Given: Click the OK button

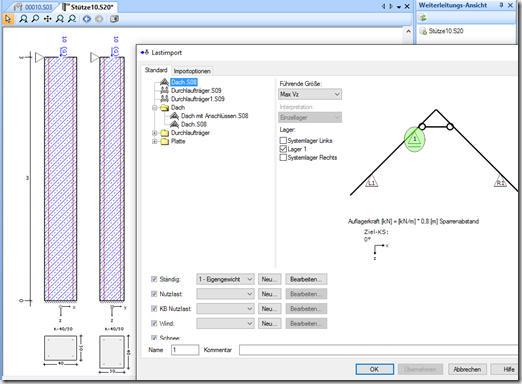Looking at the screenshot, I should pos(374,369).
